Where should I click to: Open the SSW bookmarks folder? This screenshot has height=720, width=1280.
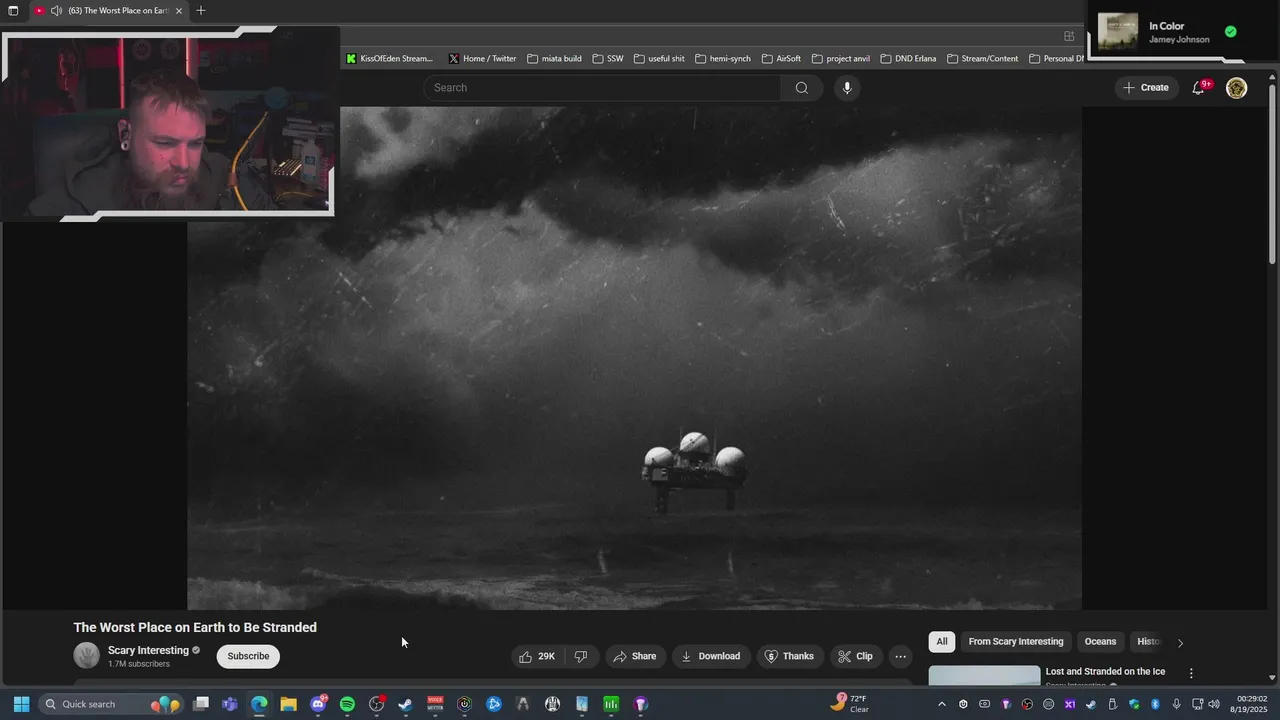click(x=607, y=59)
